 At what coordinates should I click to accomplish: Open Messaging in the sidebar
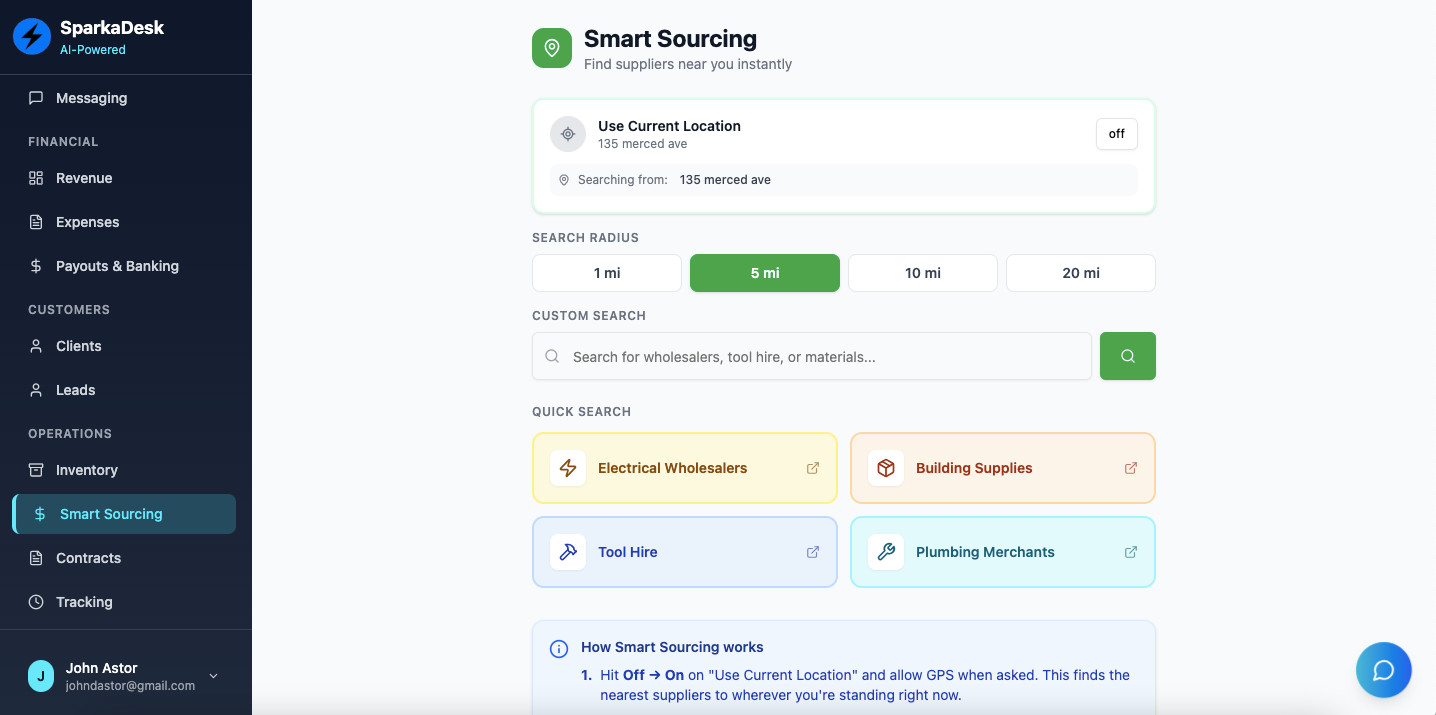click(x=124, y=98)
